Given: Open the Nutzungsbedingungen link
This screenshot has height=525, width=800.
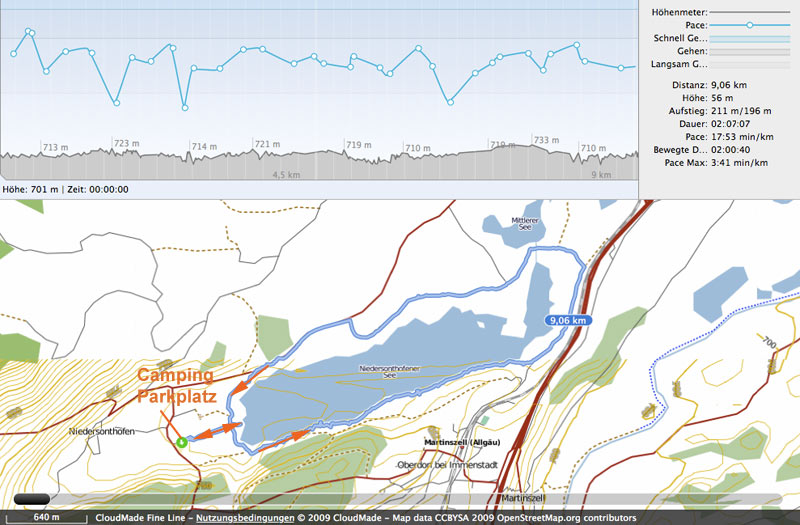Looking at the screenshot, I should coord(245,518).
